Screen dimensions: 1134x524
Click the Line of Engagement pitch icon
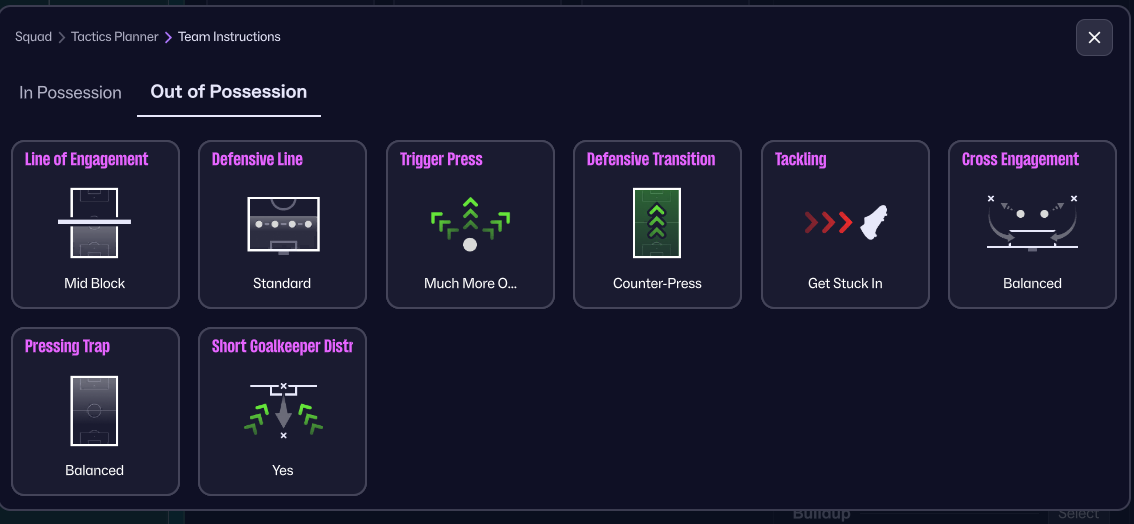[x=95, y=221]
